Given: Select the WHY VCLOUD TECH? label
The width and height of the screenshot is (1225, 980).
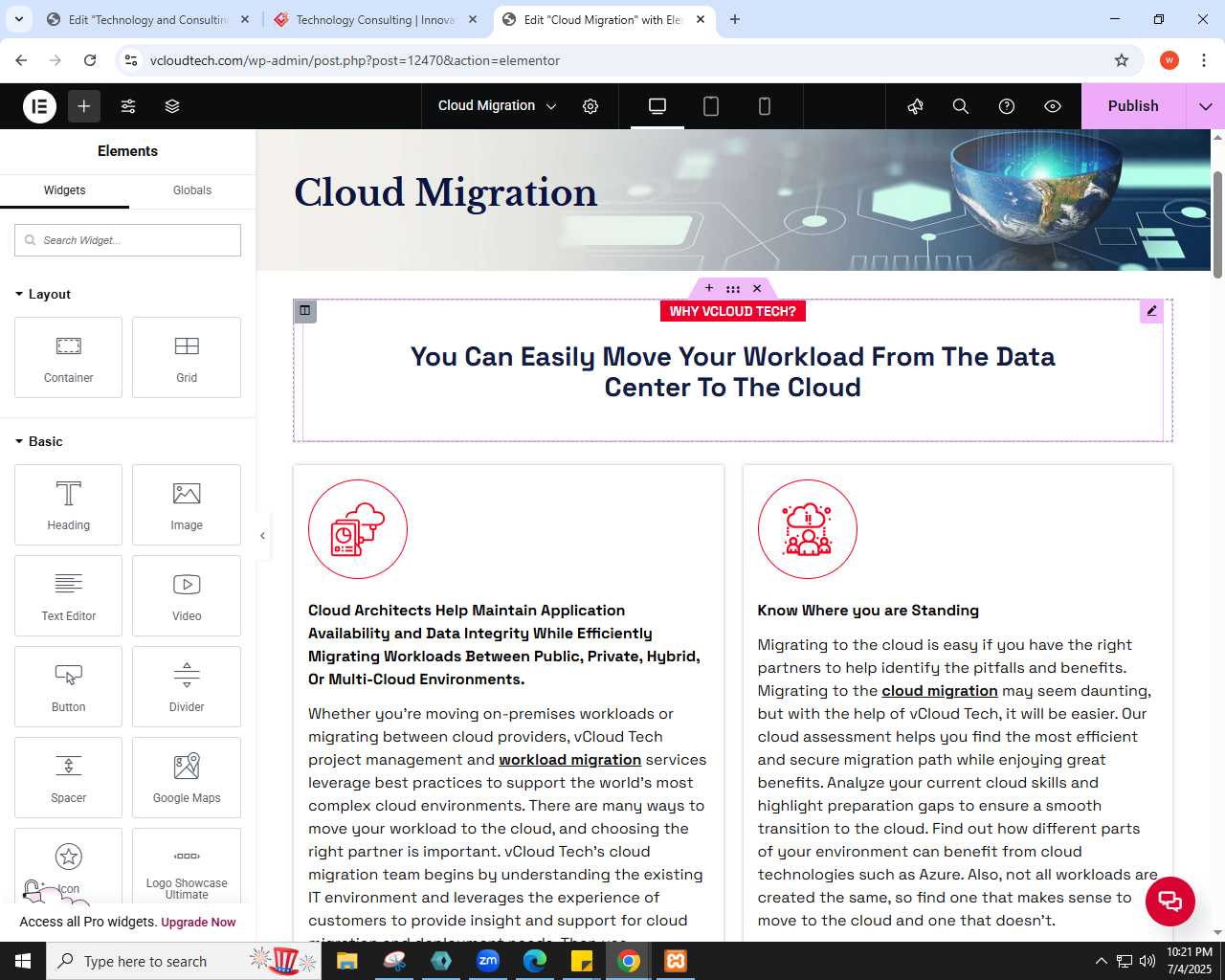Looking at the screenshot, I should click(733, 311).
